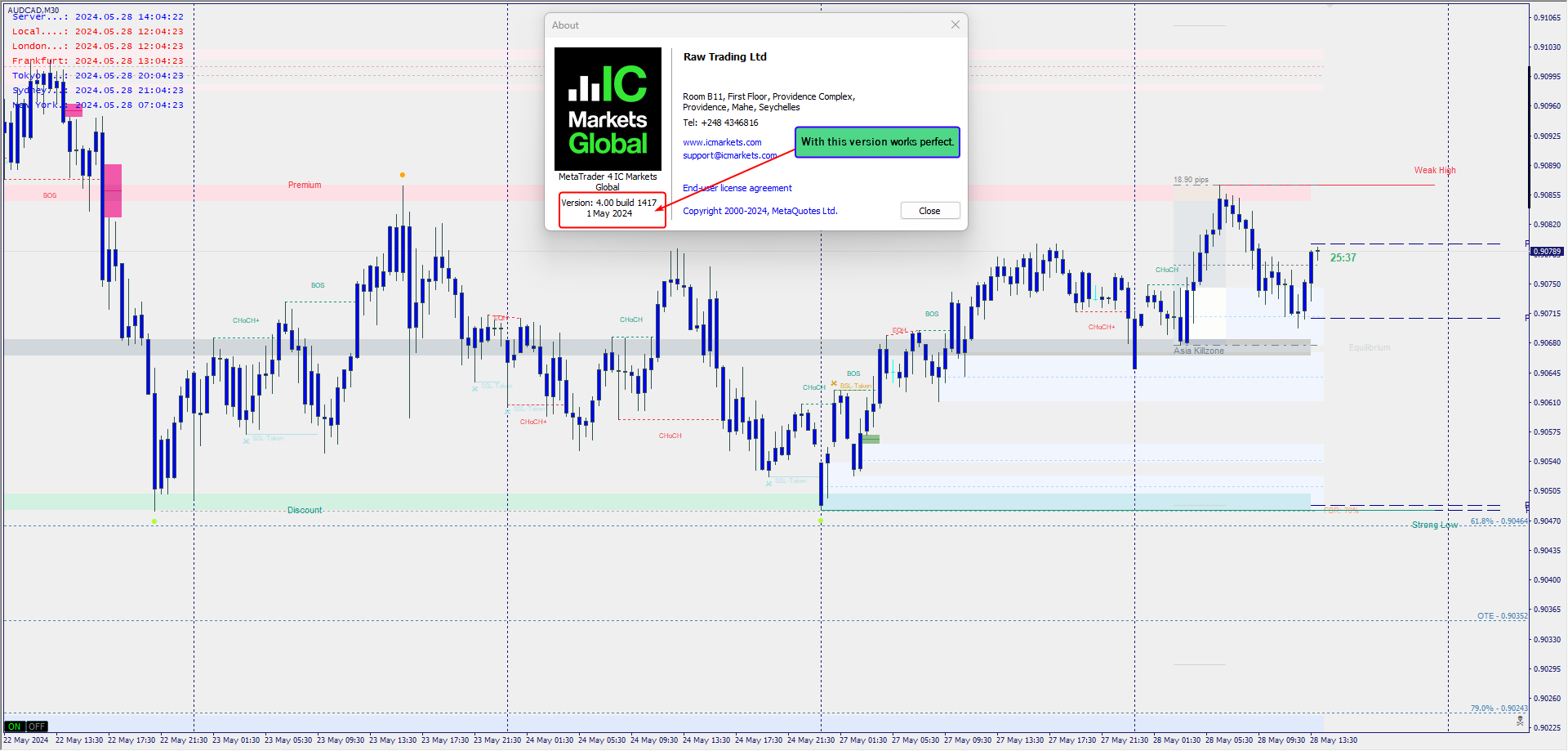Open the www.icmarkets.com link
Screen dimensions: 1568x751
coord(722,142)
